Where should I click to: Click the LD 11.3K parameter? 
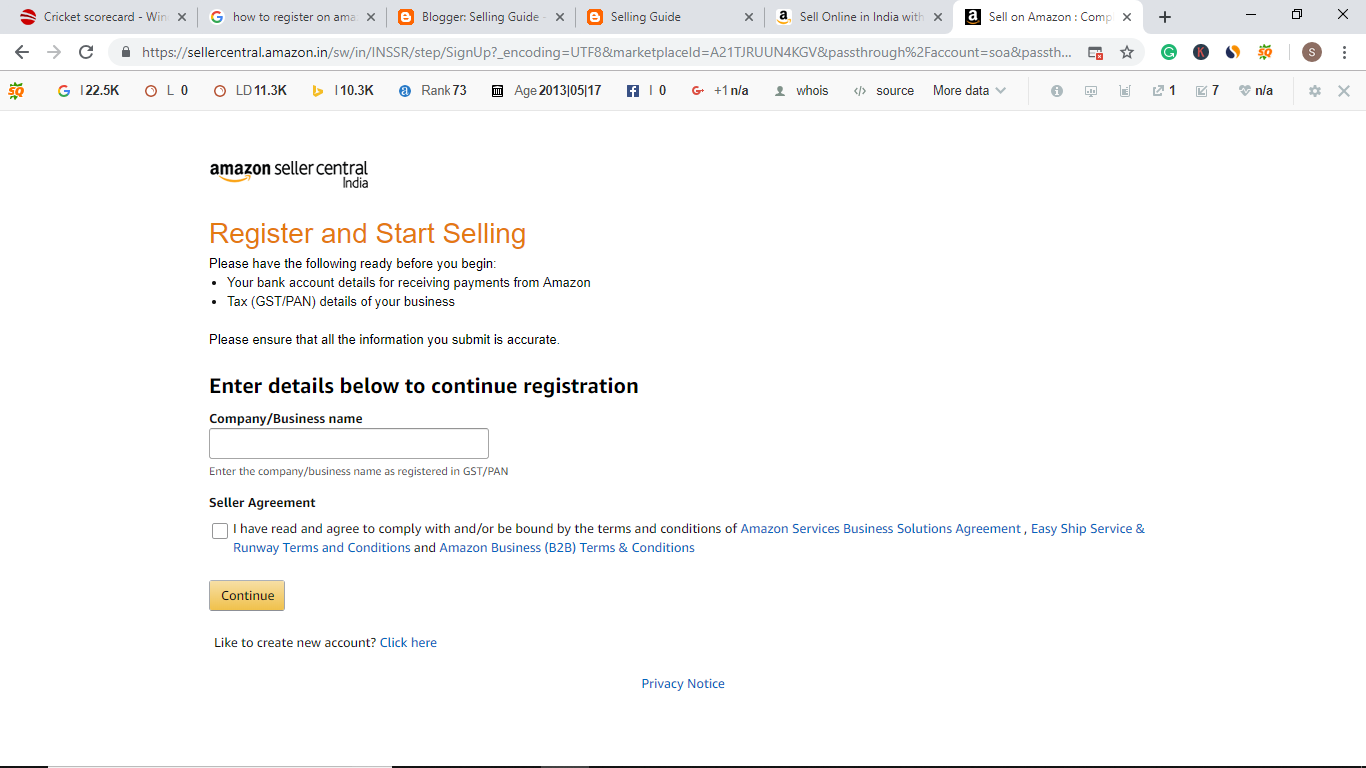[250, 91]
